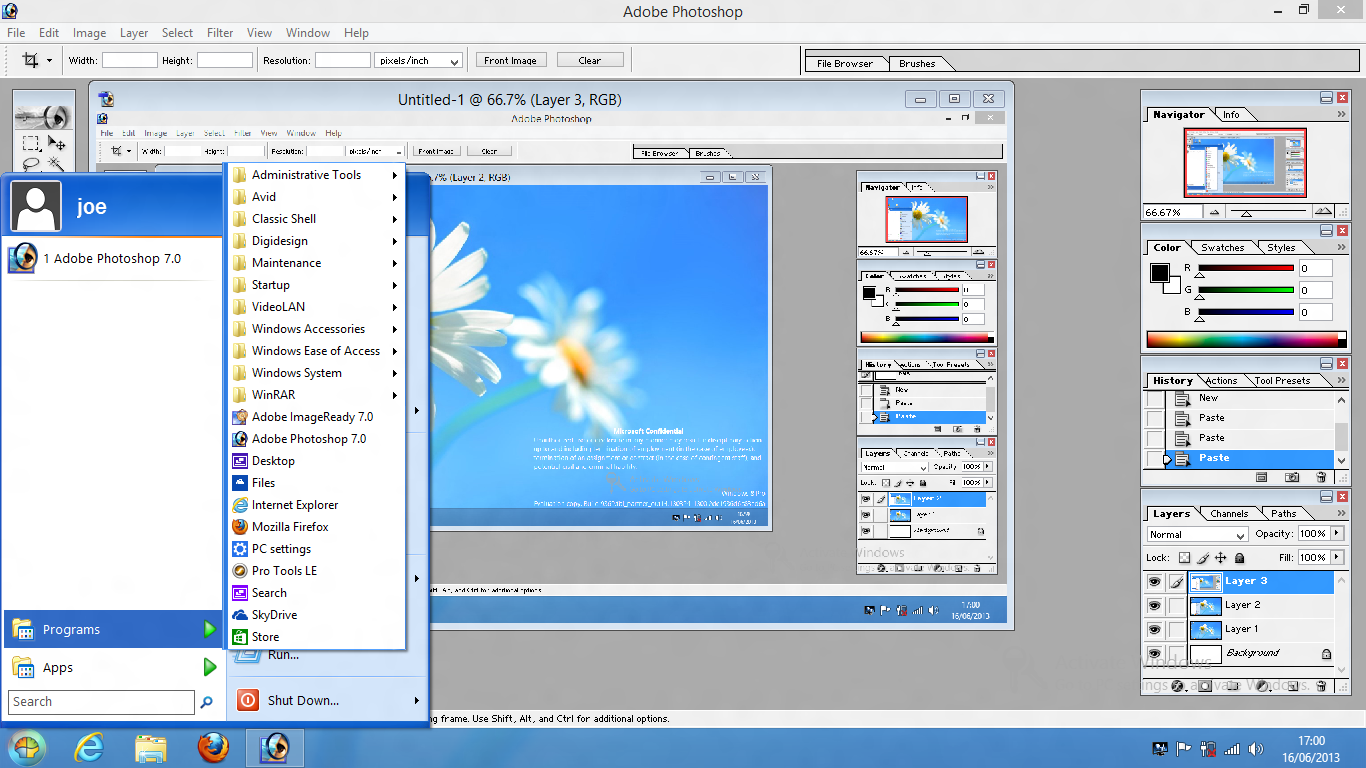Click the crop Width input field

(129, 61)
